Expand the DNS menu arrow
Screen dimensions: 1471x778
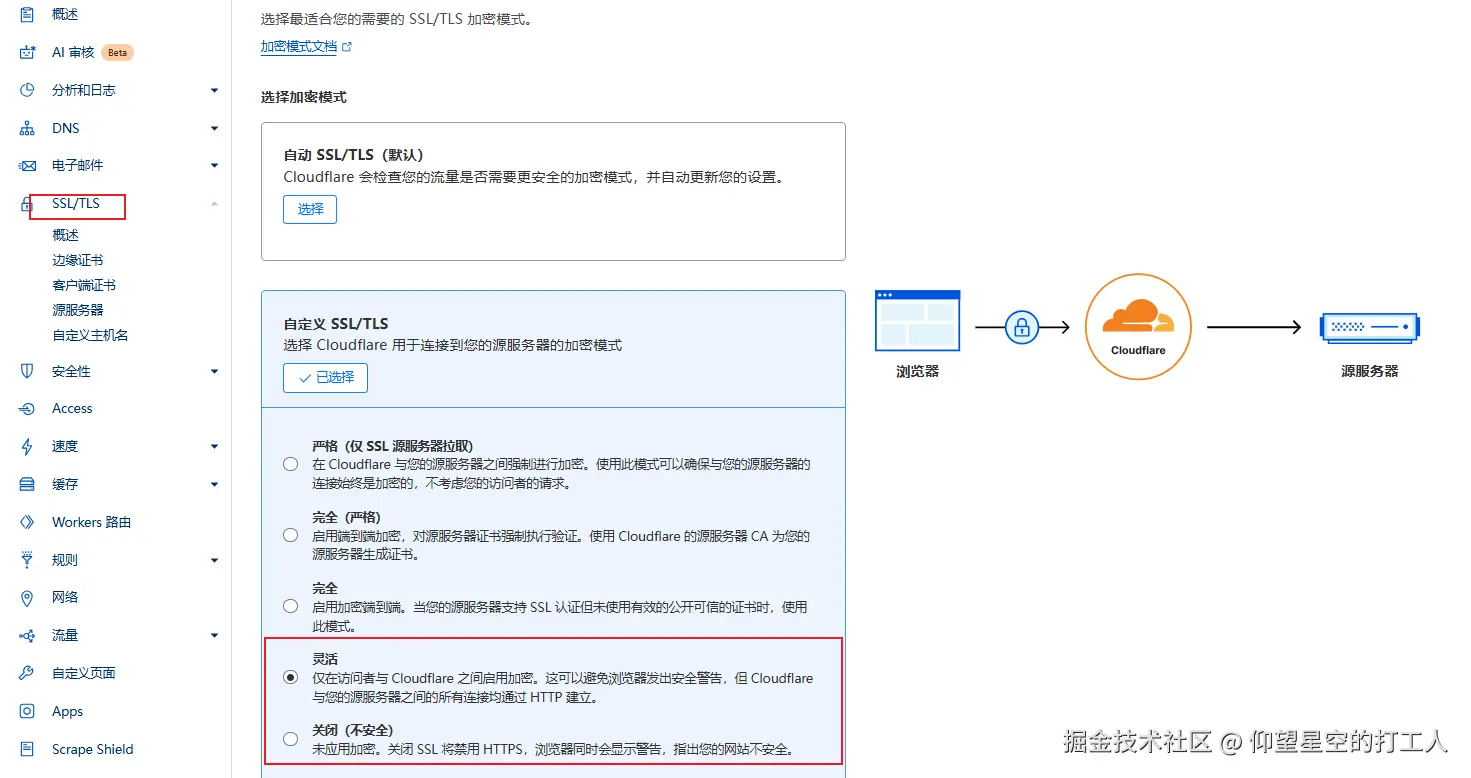(214, 128)
